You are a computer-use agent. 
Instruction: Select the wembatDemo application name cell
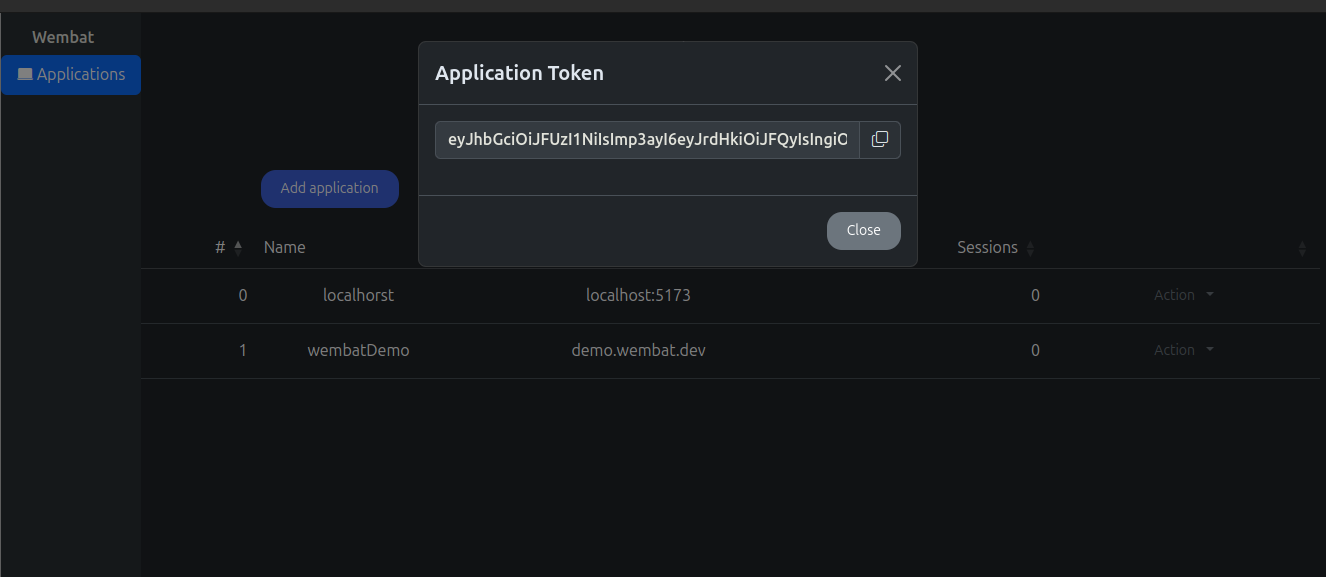[358, 350]
